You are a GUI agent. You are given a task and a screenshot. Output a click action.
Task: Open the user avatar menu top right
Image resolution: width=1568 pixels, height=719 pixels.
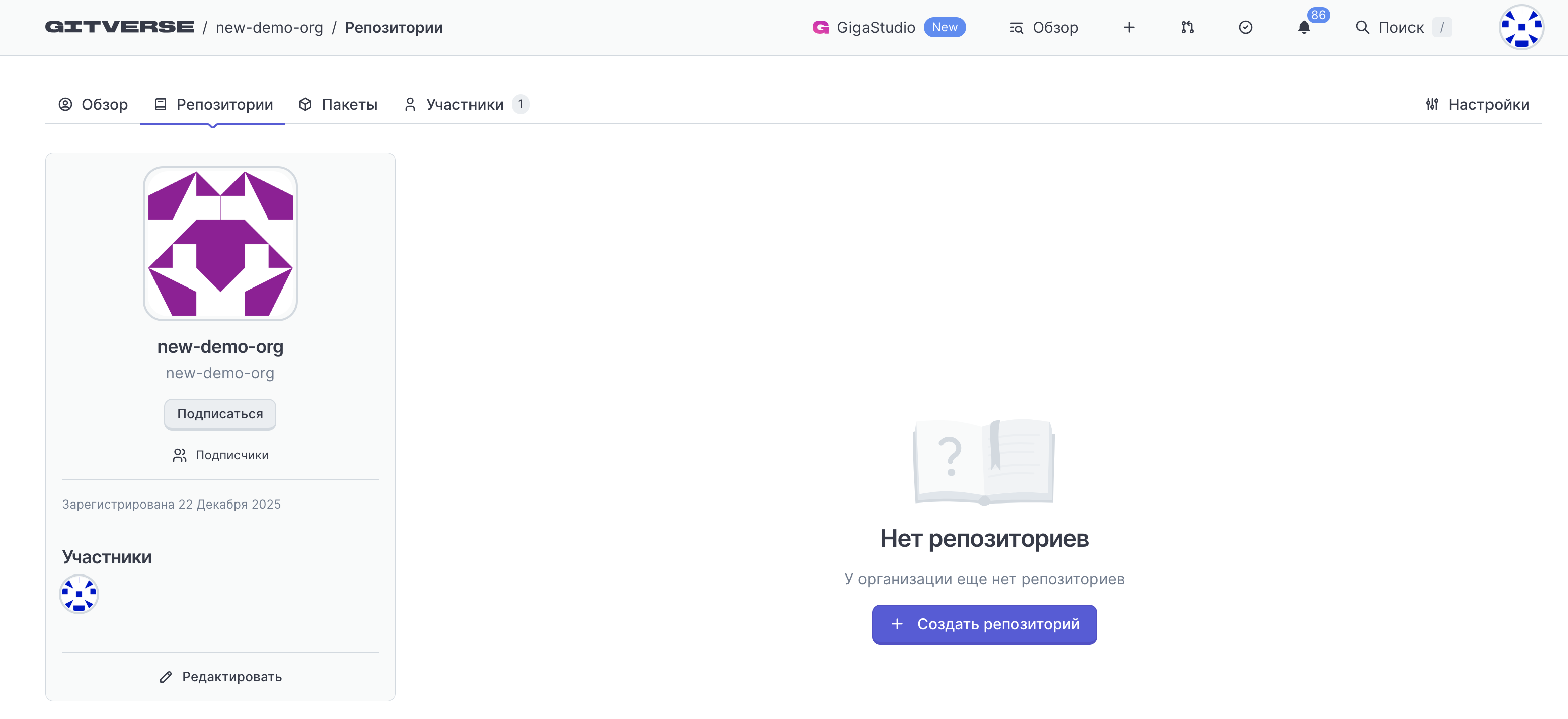coord(1521,27)
